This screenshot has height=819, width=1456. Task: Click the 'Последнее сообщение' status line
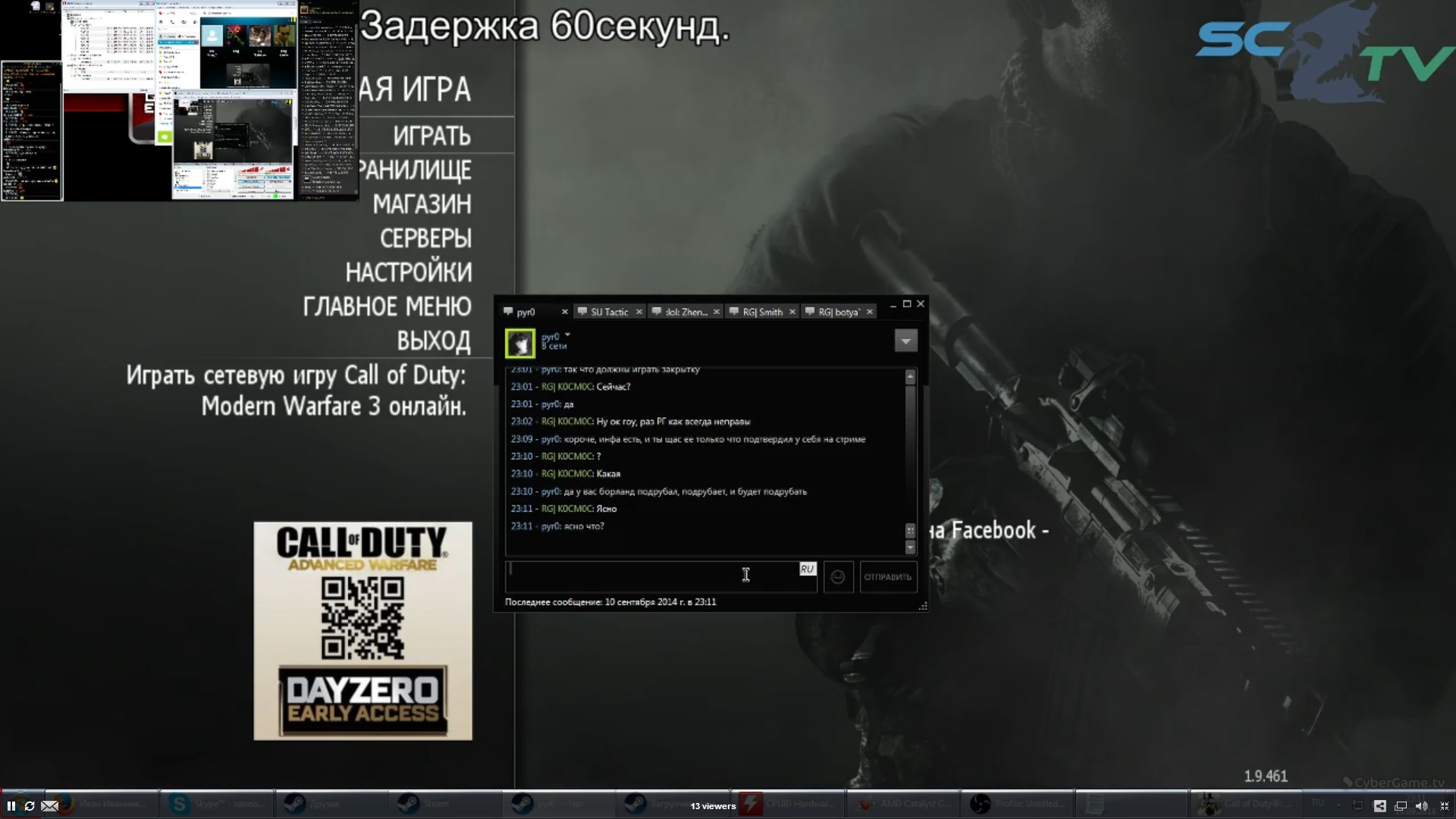(610, 602)
